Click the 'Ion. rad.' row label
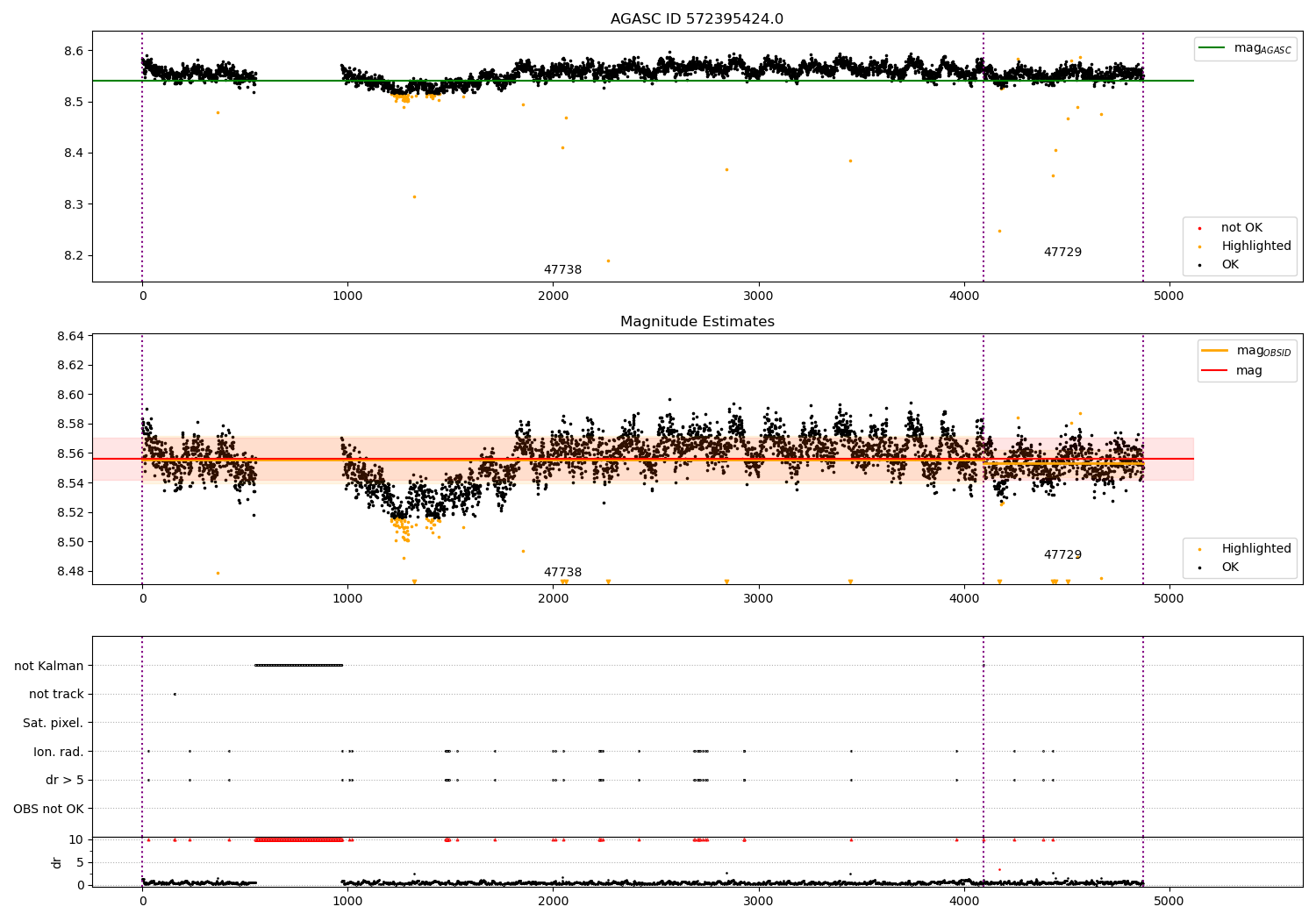 (x=59, y=752)
